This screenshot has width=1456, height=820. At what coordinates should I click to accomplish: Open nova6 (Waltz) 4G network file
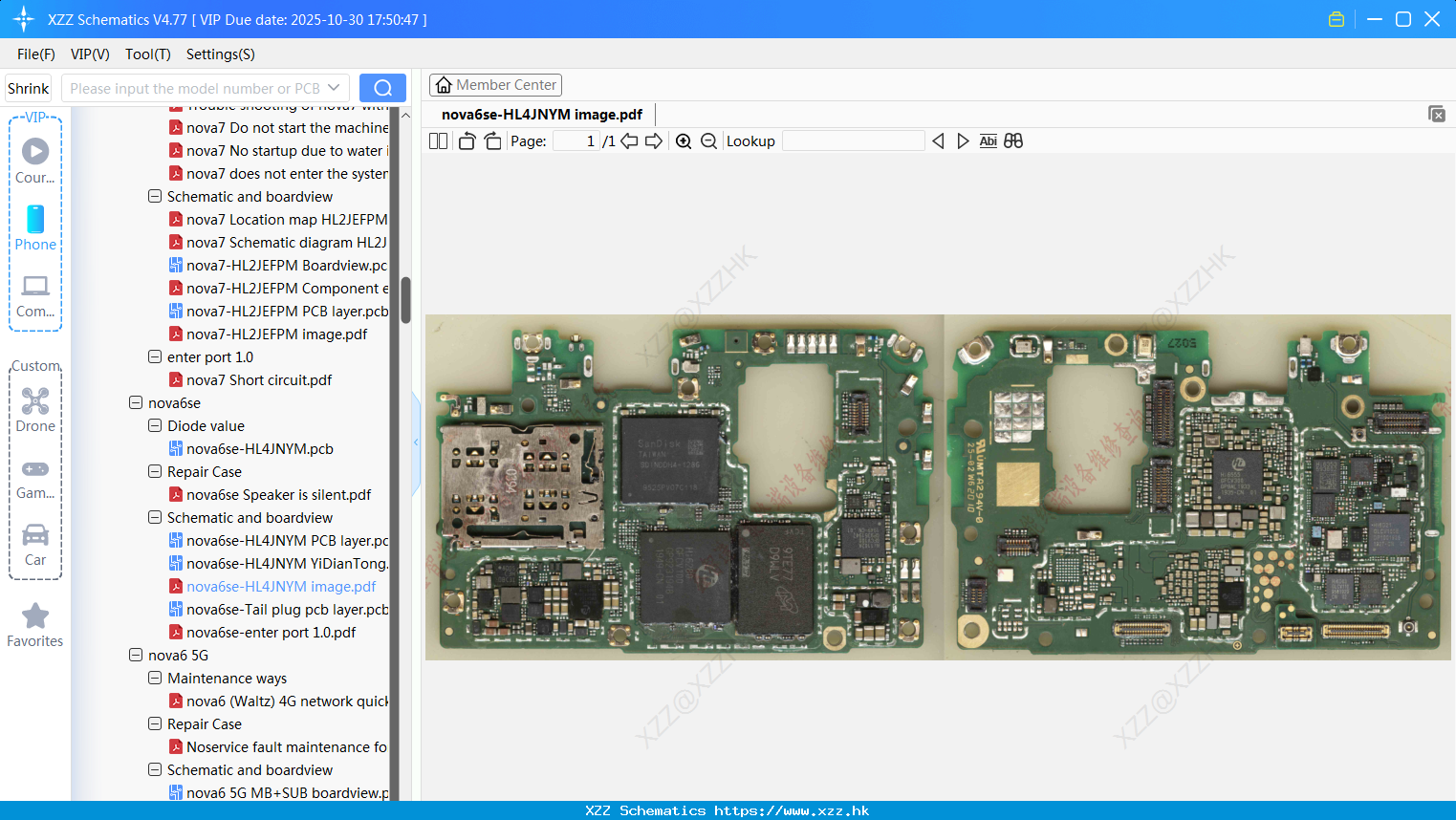click(x=288, y=701)
